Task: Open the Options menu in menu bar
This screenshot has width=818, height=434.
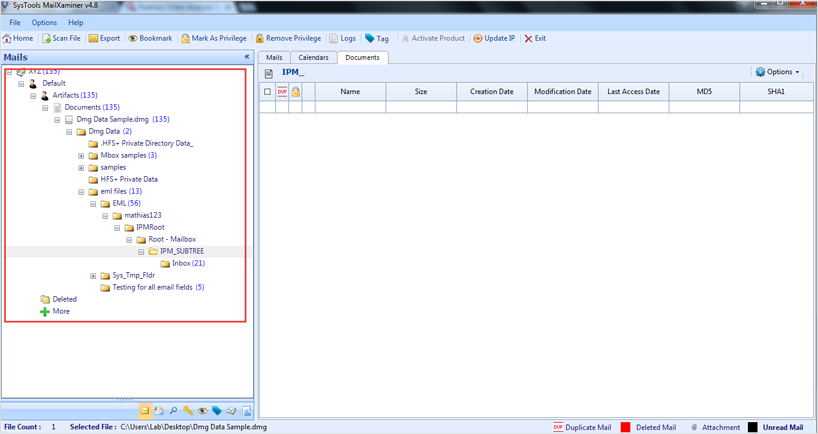Action: (44, 22)
